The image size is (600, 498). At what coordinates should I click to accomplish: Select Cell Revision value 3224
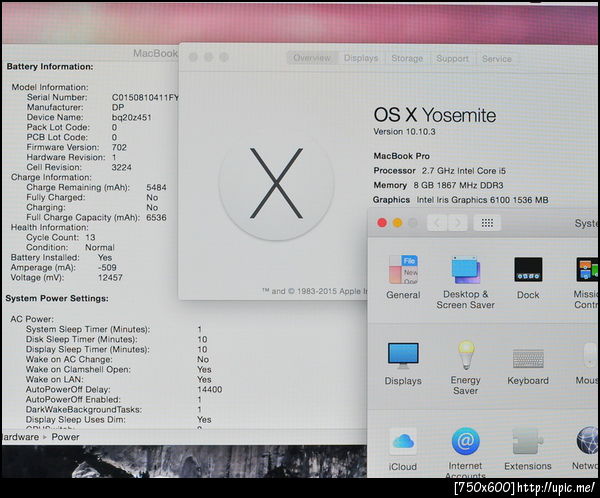(122, 167)
